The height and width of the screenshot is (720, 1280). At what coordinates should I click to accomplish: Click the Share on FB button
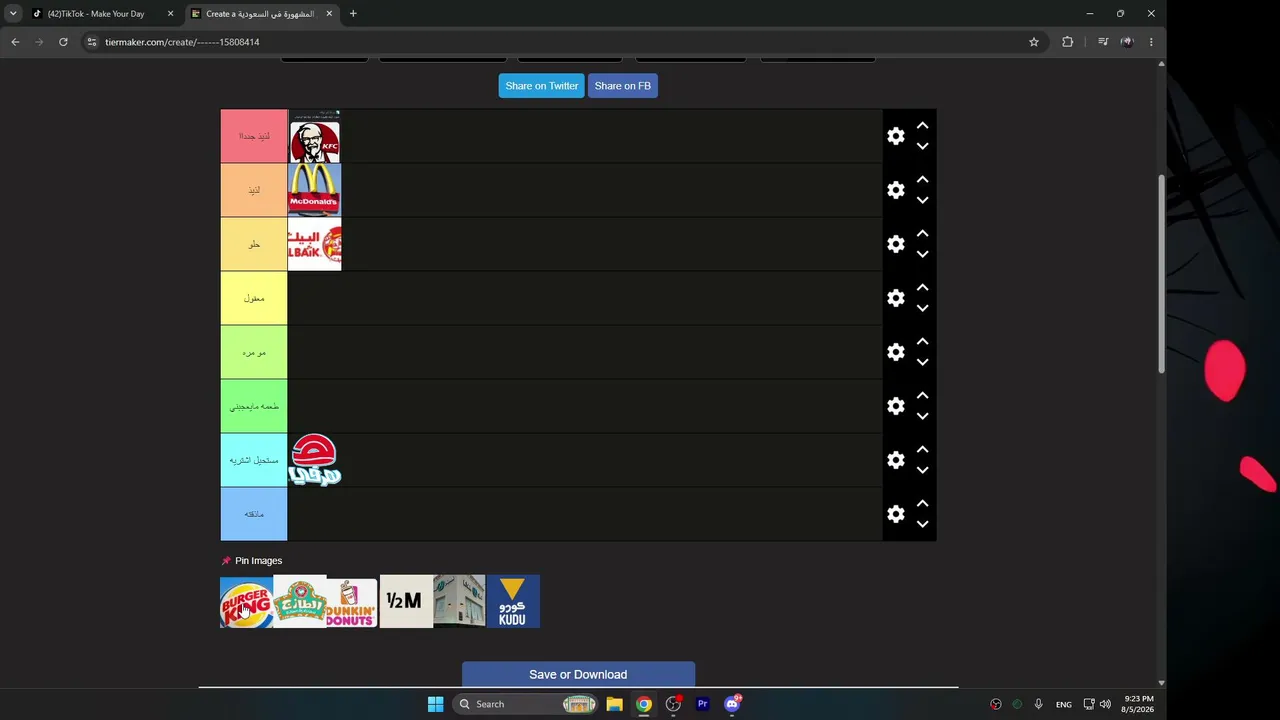(x=623, y=86)
